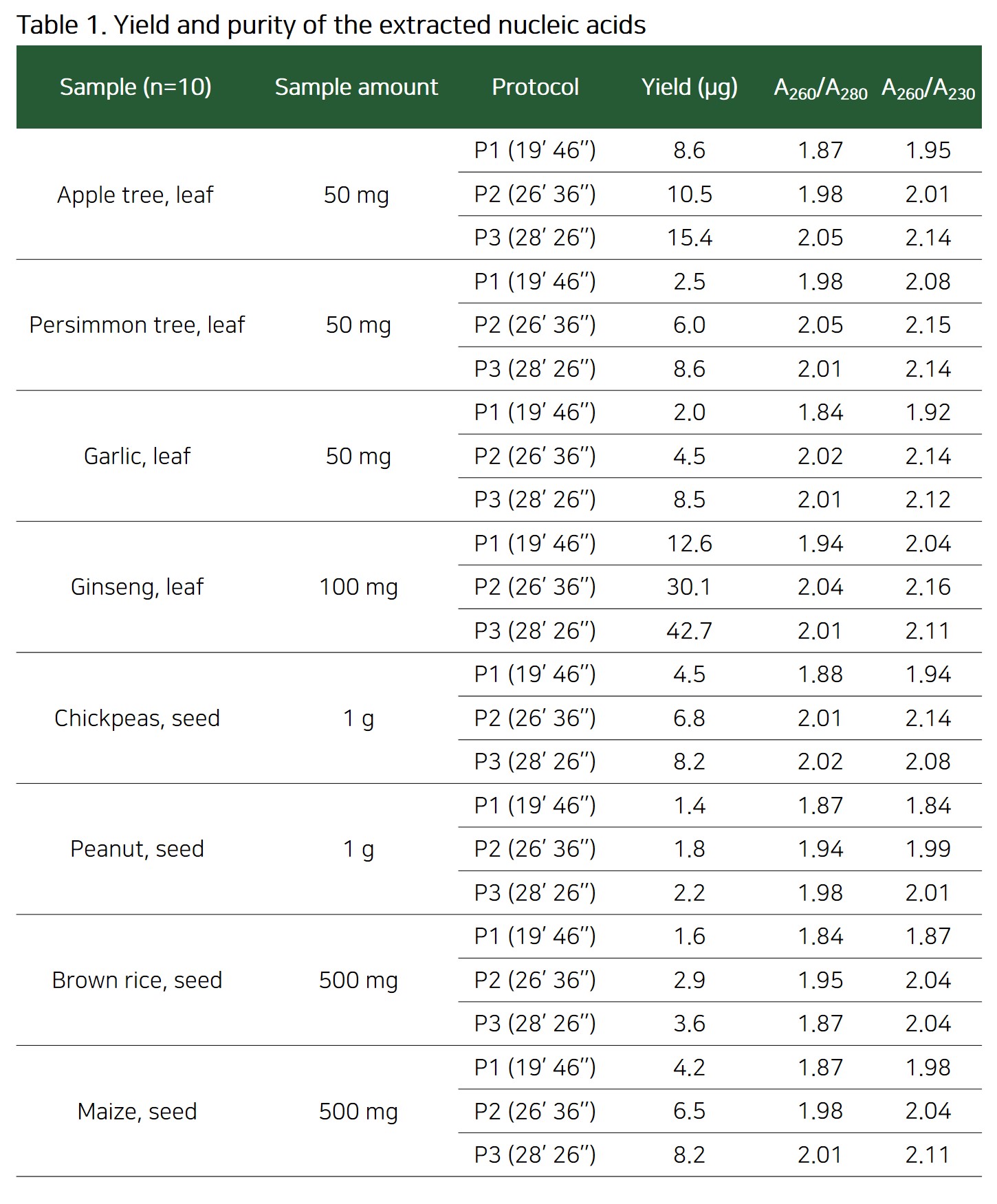
Task: Click the Maize, seed sample cell
Action: (x=137, y=1111)
